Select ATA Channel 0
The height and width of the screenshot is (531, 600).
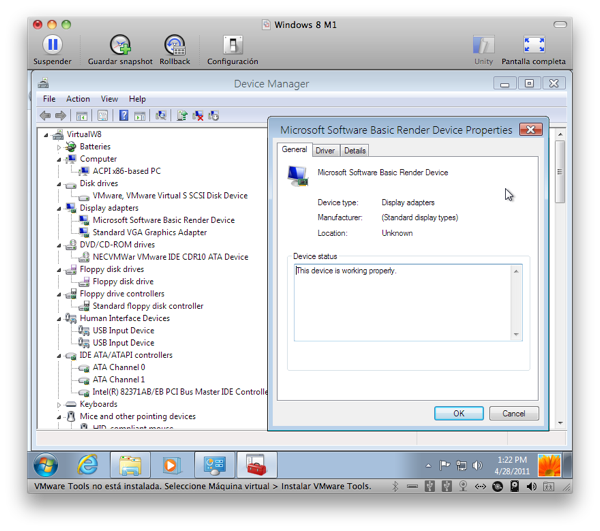tap(119, 367)
